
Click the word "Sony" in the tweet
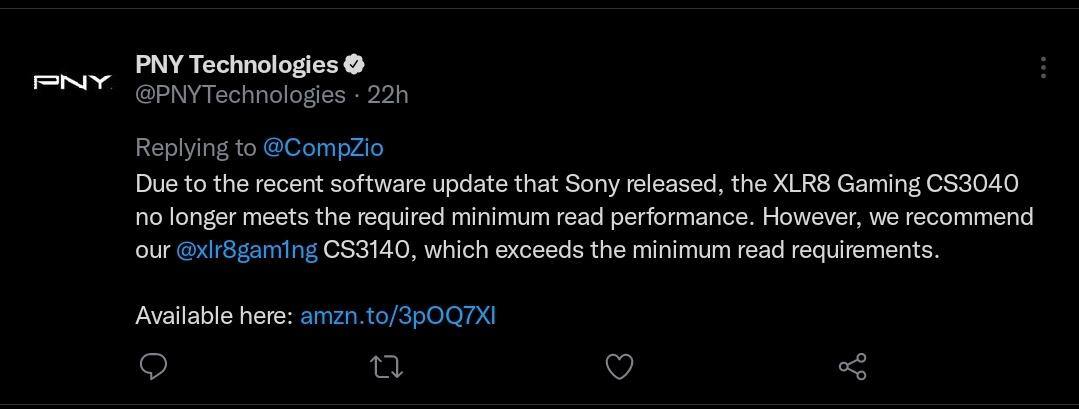pyautogui.click(x=592, y=185)
